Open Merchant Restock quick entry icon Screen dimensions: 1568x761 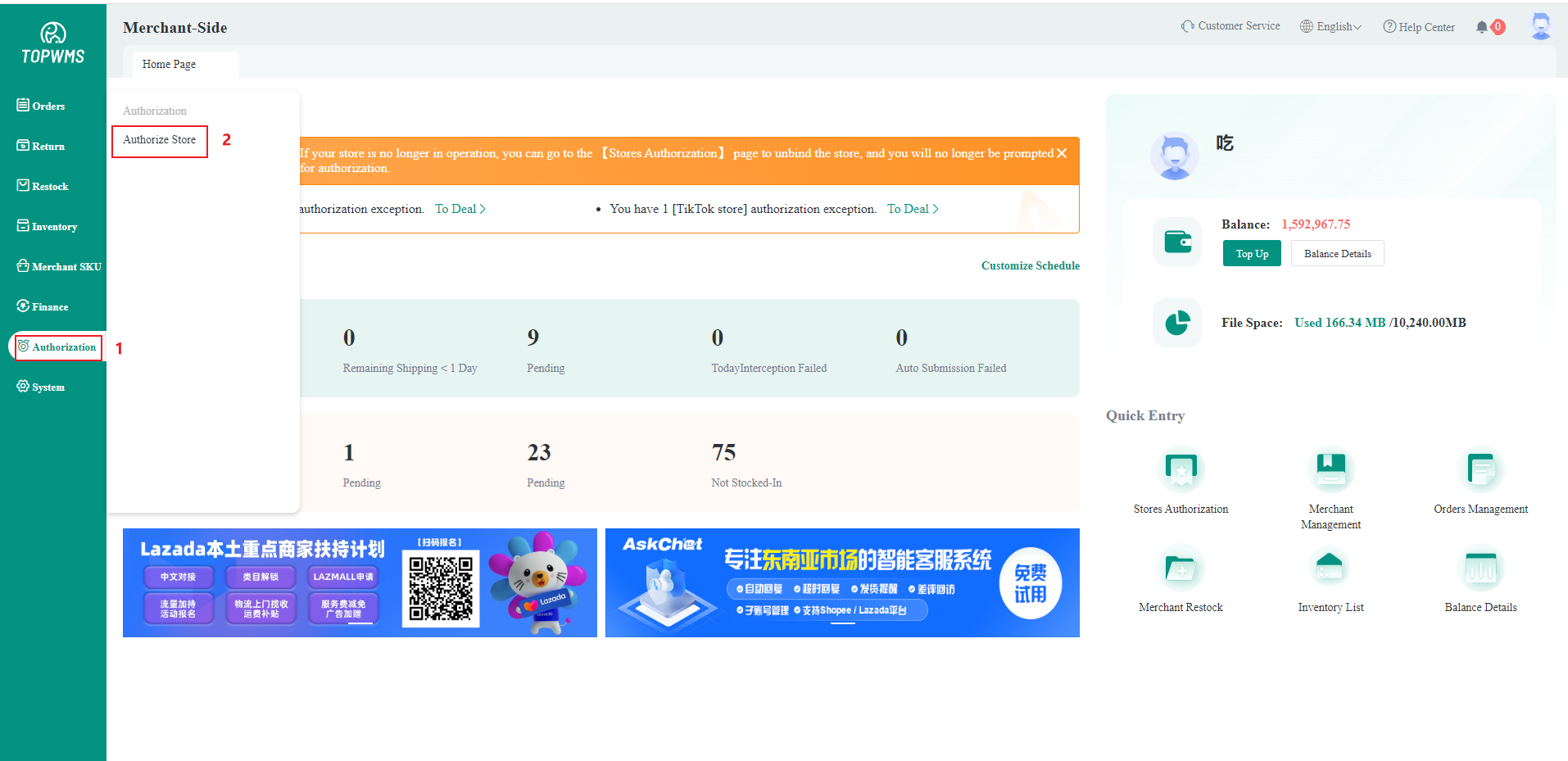tap(1181, 568)
